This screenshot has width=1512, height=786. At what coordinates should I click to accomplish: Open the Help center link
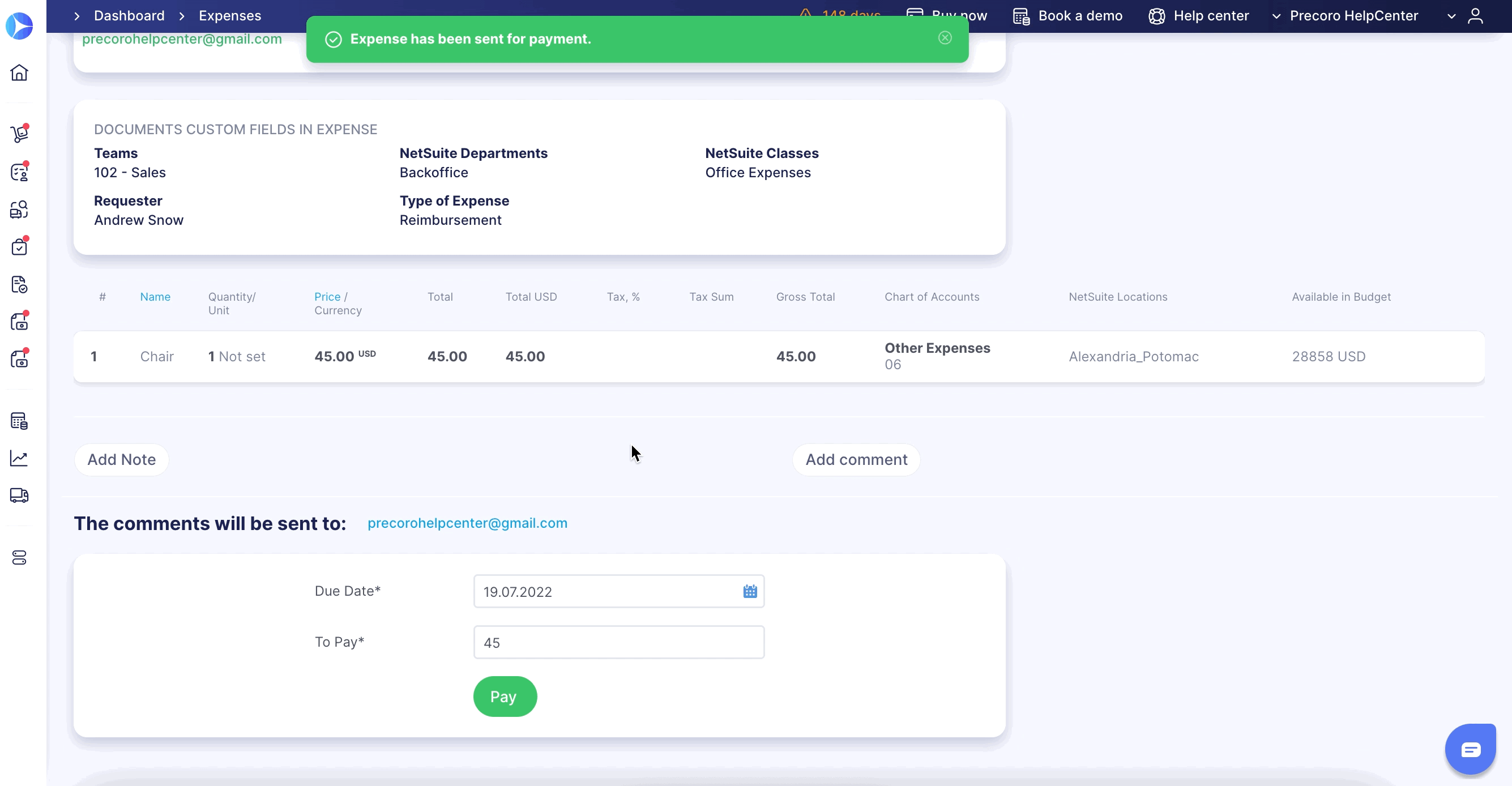click(x=1211, y=16)
